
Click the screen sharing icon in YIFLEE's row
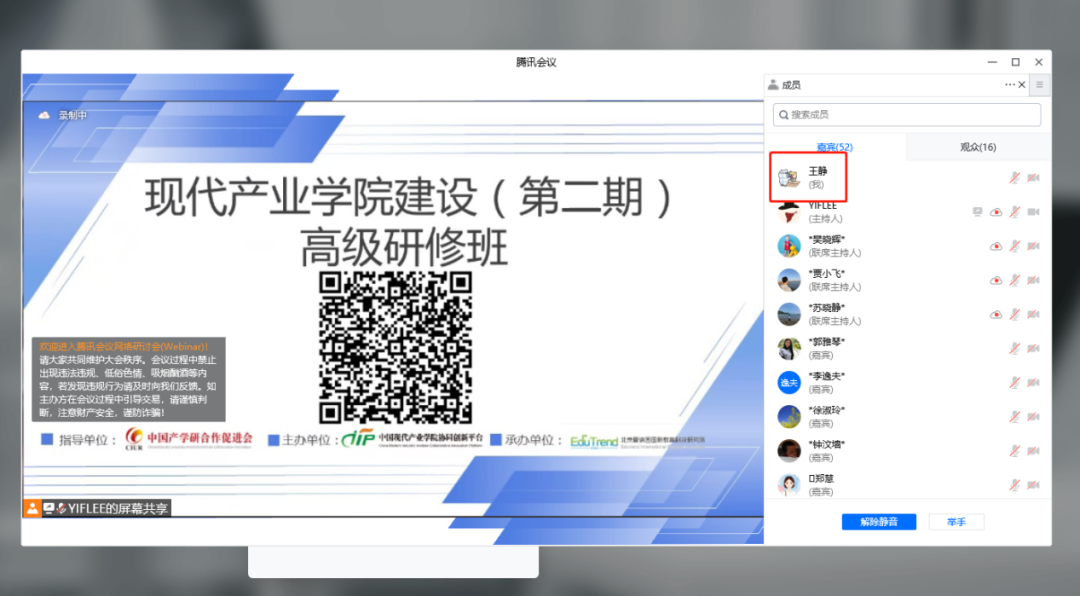point(977,212)
